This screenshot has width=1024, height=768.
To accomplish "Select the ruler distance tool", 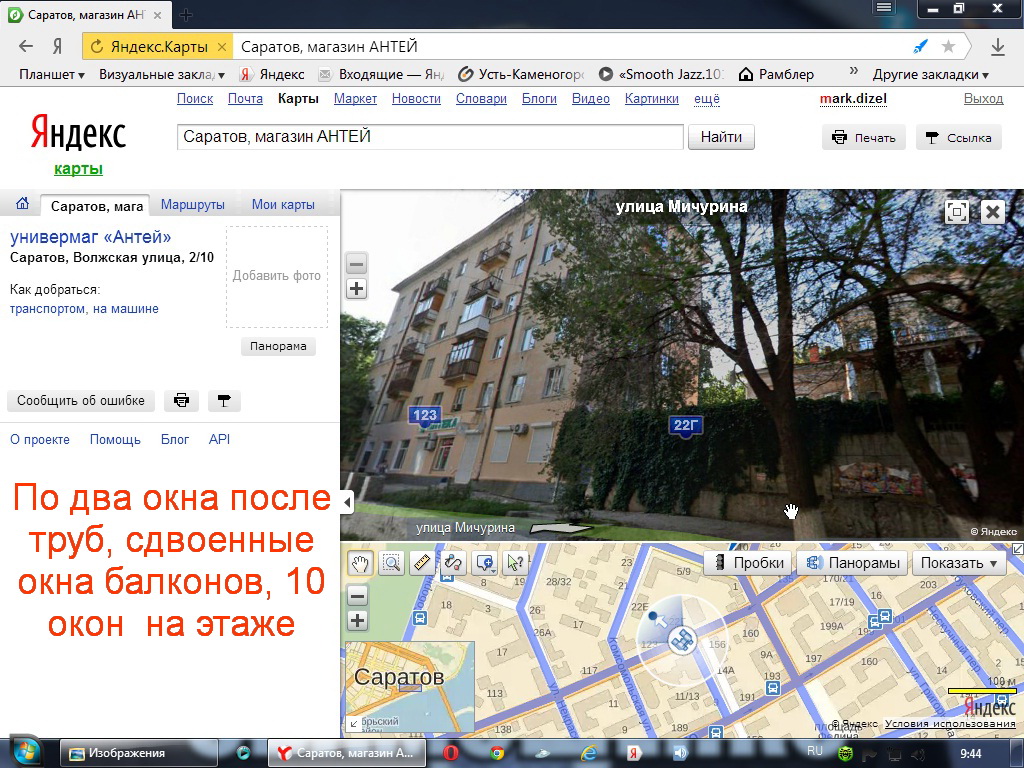I will 421,563.
